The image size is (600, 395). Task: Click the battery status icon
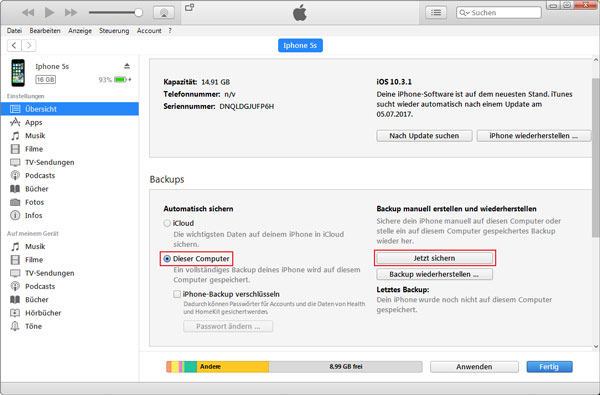[x=121, y=80]
